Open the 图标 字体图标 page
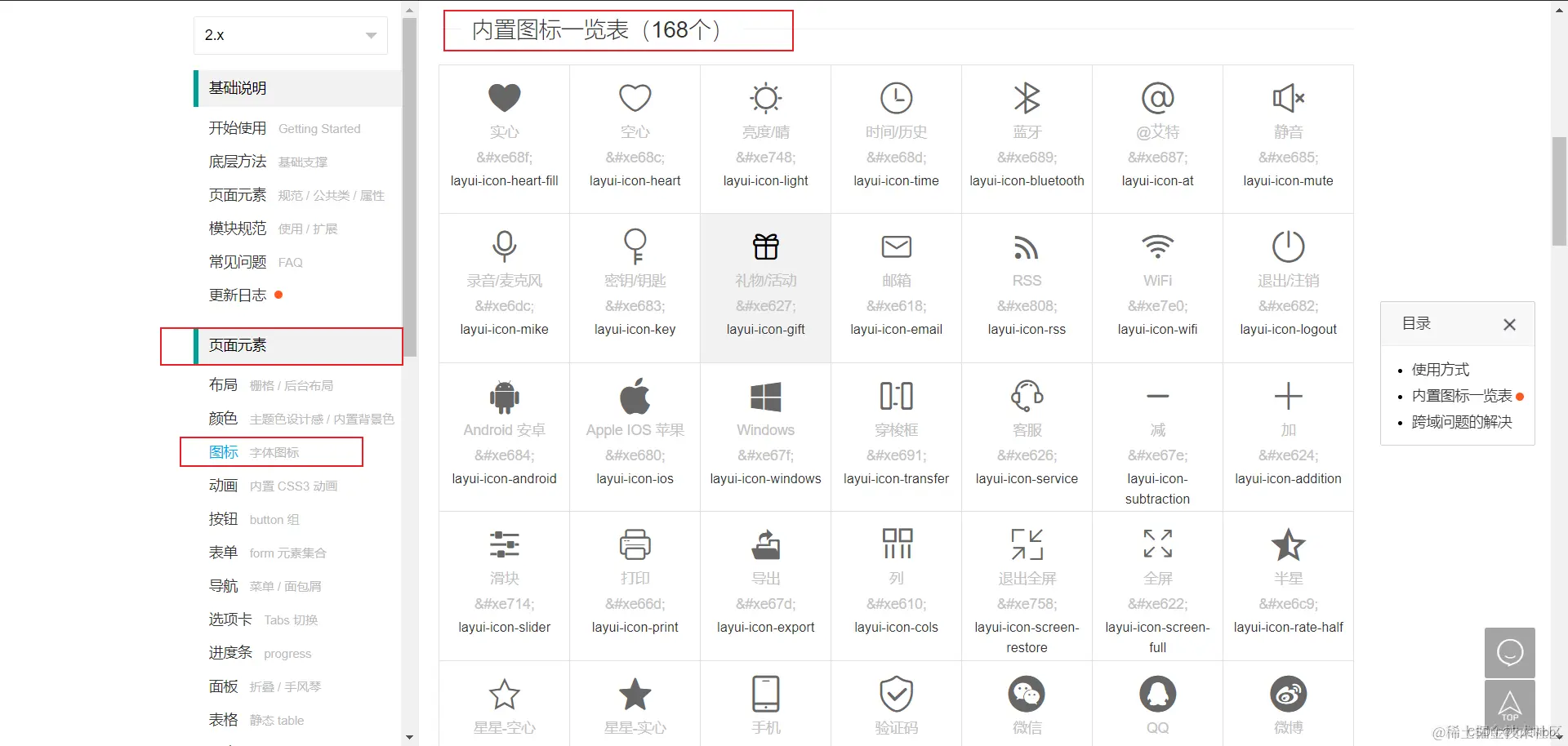This screenshot has width=1568, height=746. (x=224, y=451)
